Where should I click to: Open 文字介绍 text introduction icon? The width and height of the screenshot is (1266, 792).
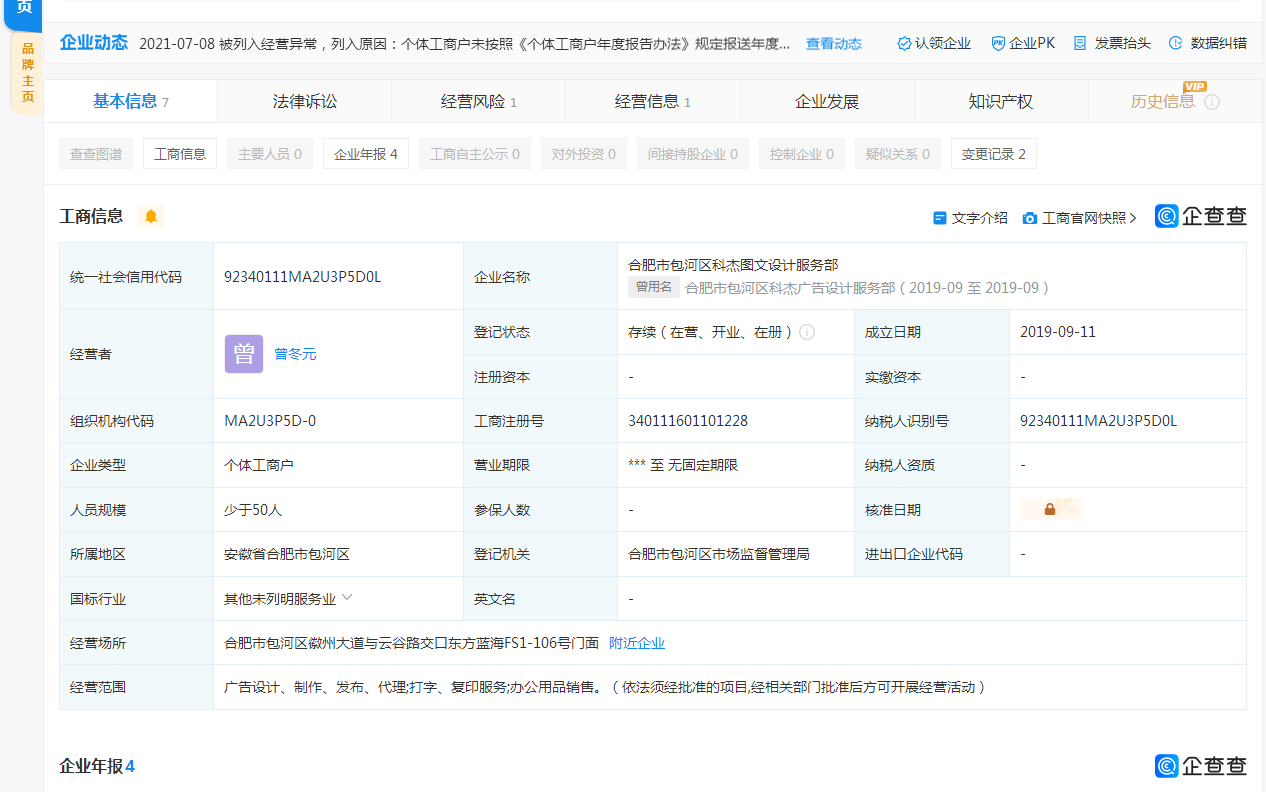[939, 218]
